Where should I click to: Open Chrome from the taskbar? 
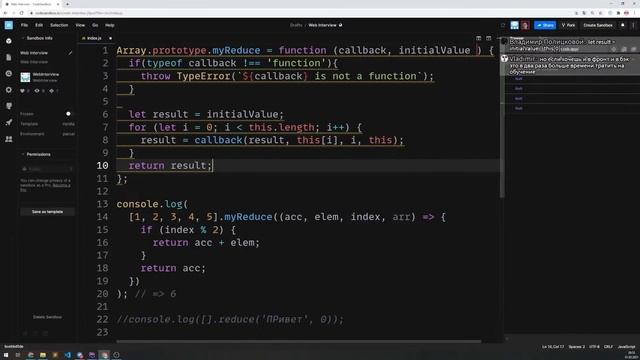[x=104, y=355]
